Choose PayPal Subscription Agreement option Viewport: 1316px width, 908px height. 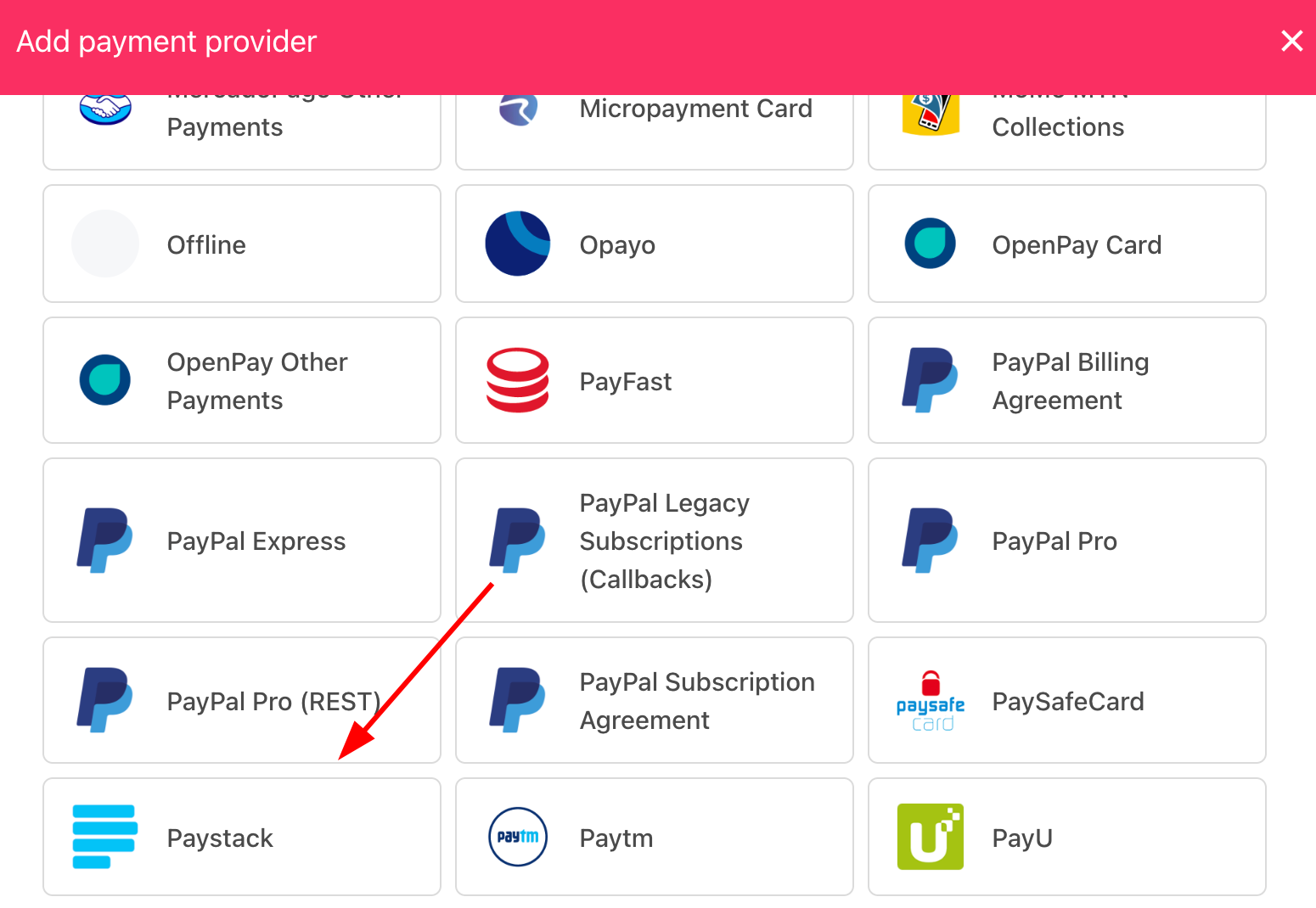[x=655, y=700]
